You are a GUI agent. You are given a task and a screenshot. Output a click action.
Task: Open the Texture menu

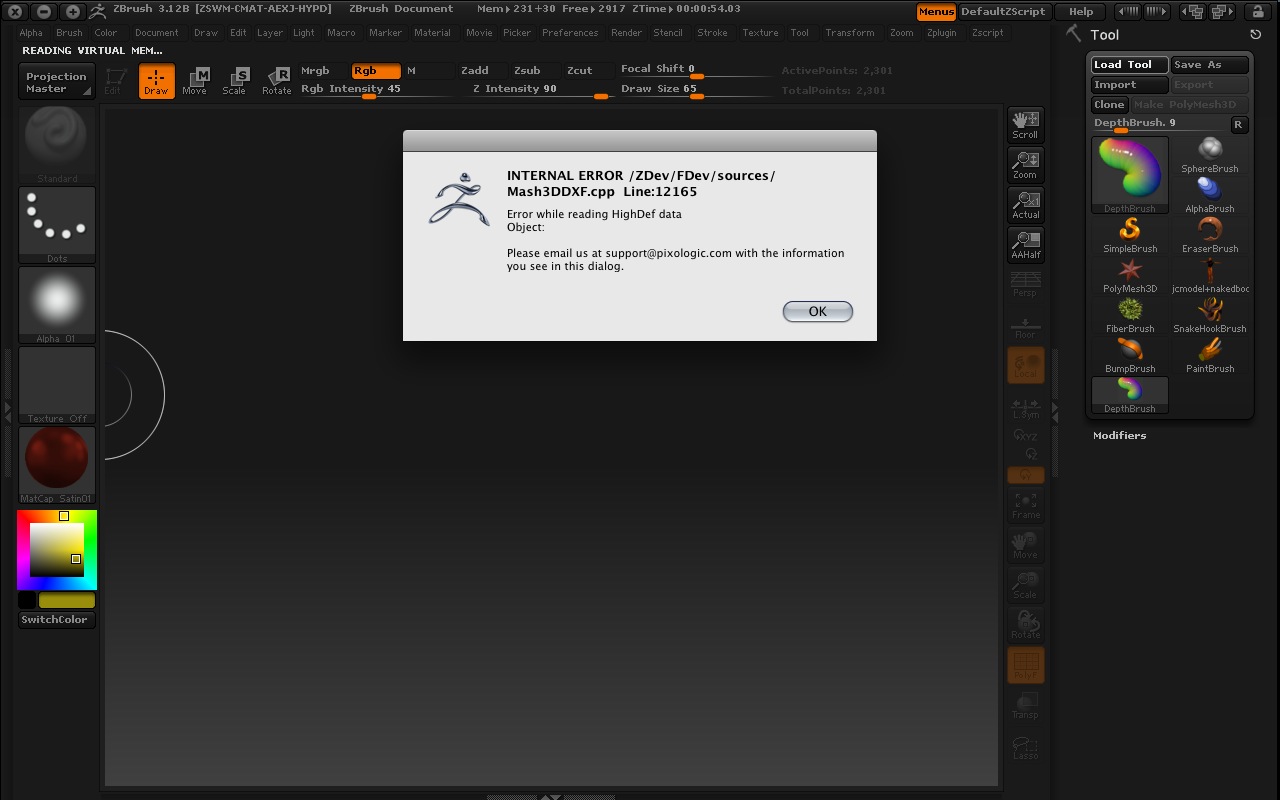760,33
